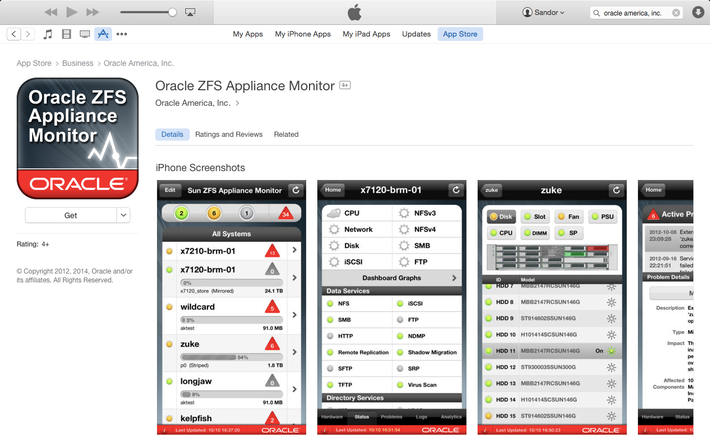Click the gray status counter 1
The image size is (710, 443).
pyautogui.click(x=246, y=213)
